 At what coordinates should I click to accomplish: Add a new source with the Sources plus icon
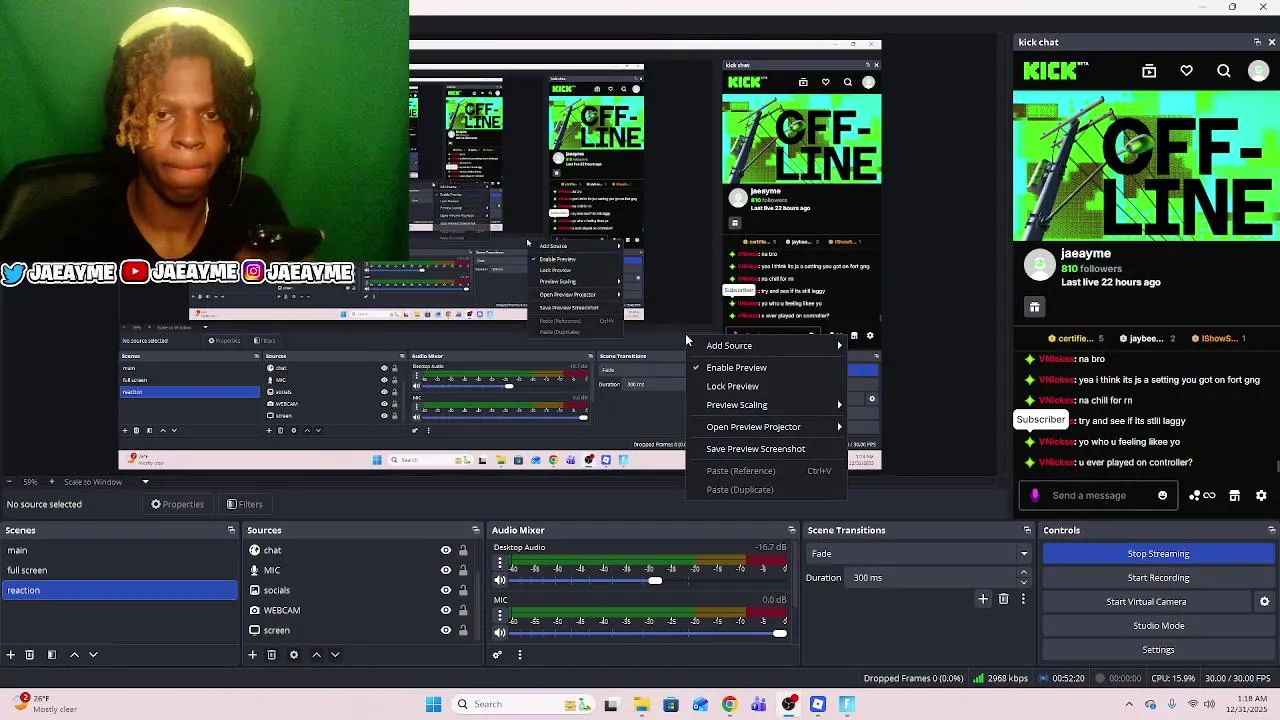coord(253,655)
